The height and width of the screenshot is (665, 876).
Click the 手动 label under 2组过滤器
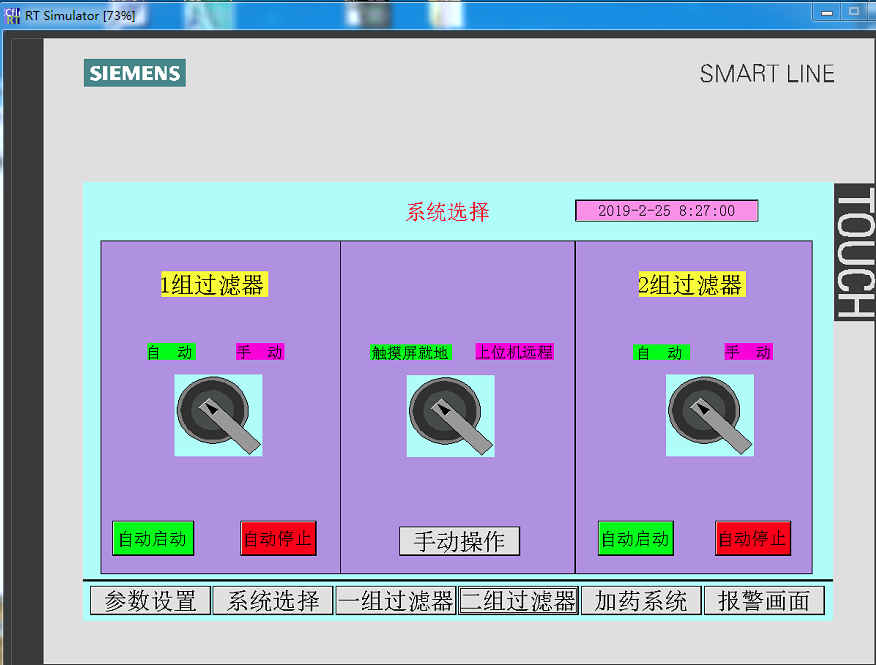(x=749, y=352)
